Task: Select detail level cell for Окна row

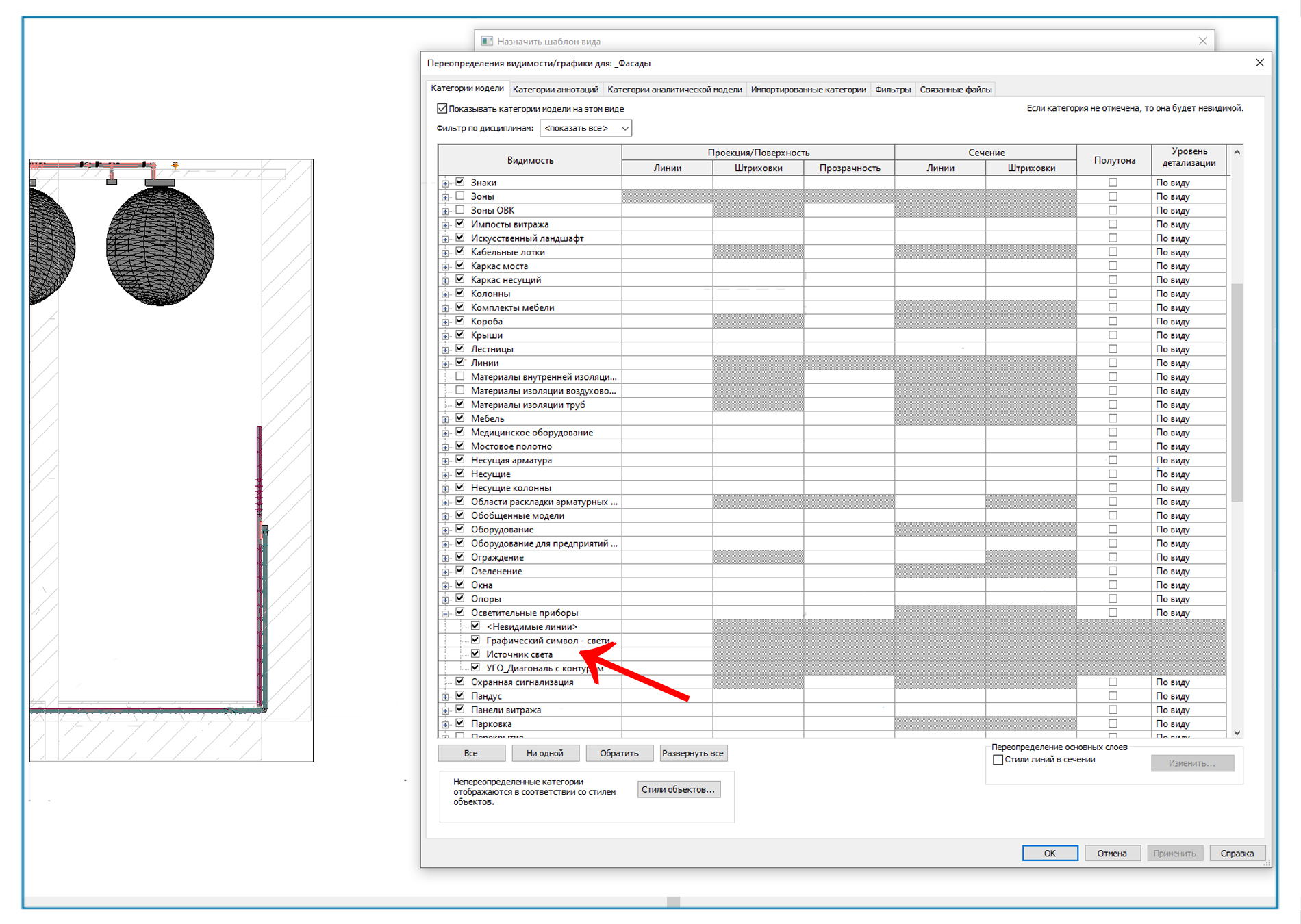Action: coord(1189,585)
